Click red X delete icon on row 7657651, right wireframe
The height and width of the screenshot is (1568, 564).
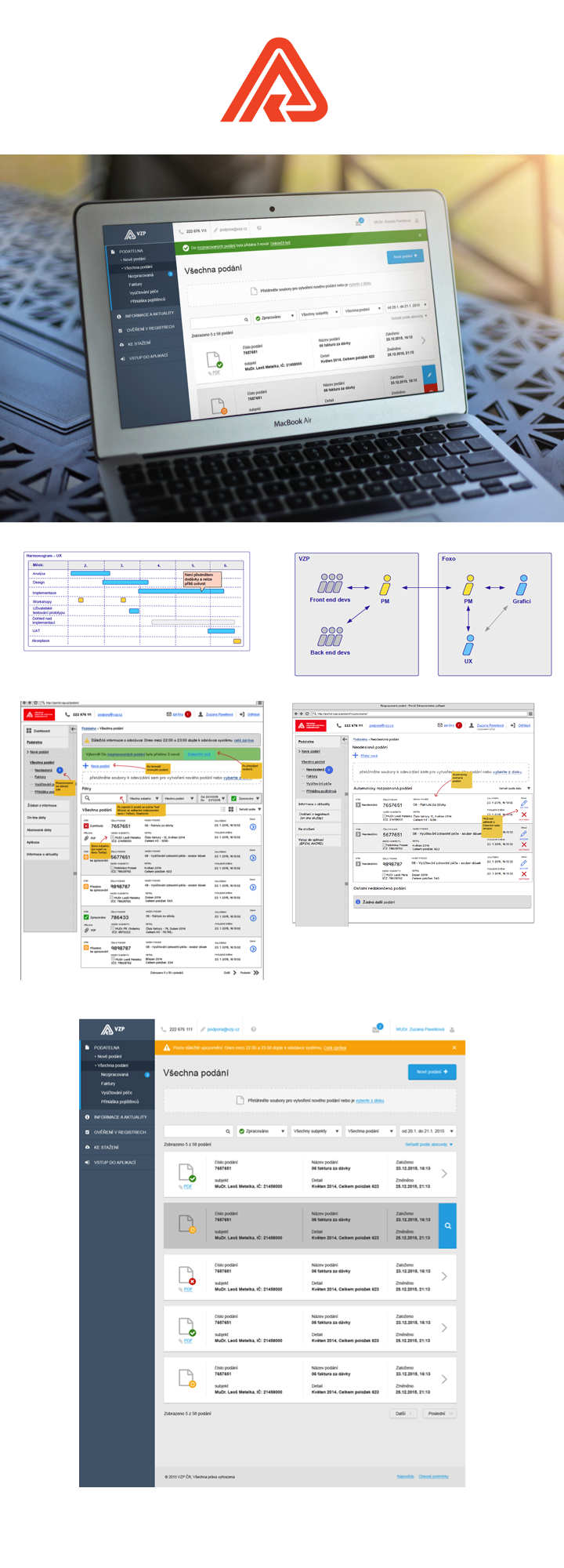524,815
